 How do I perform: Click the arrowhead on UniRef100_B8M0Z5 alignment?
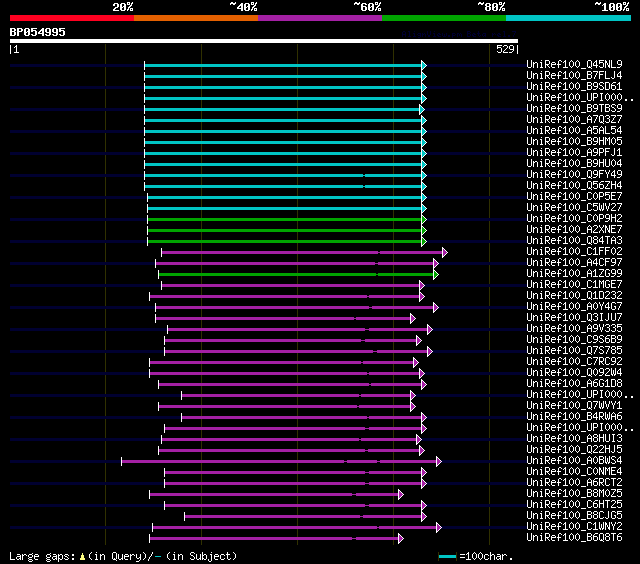pos(401,494)
